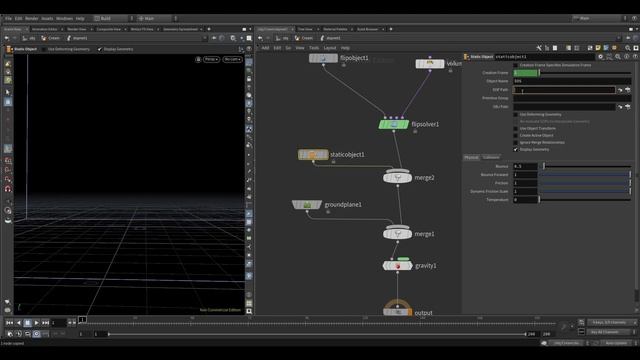Open the Help menu in the main menu bar

coord(80,18)
